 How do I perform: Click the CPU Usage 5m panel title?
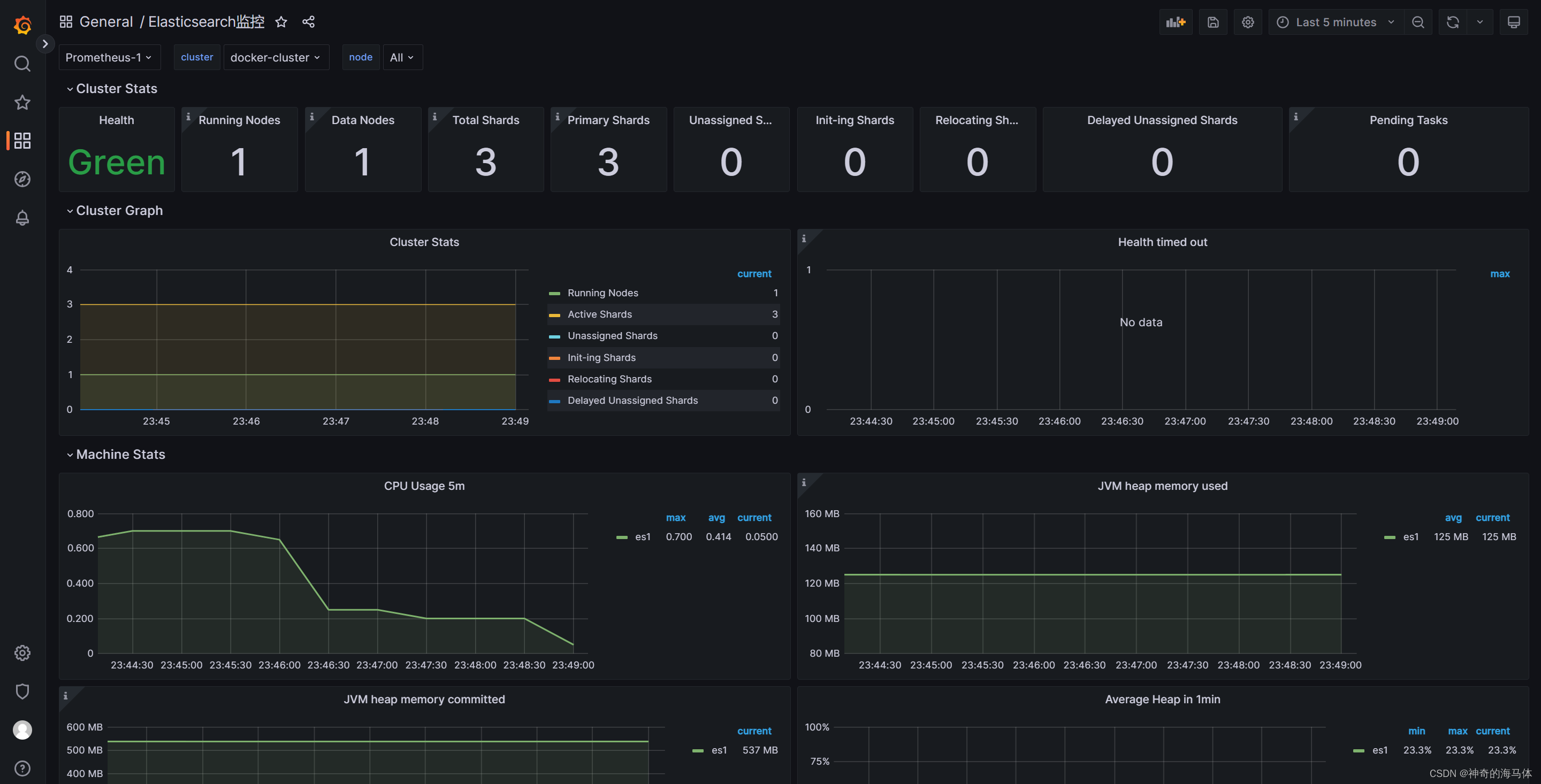424,486
